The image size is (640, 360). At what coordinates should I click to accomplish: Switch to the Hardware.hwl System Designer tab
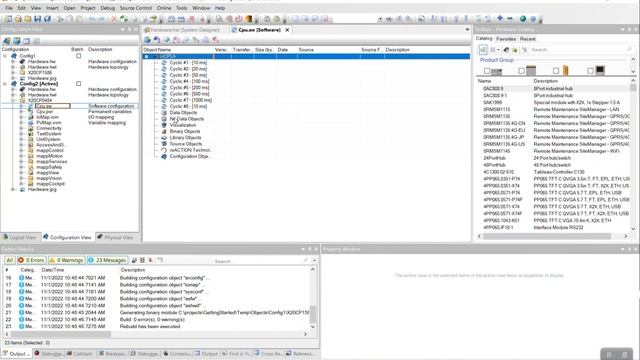182,30
